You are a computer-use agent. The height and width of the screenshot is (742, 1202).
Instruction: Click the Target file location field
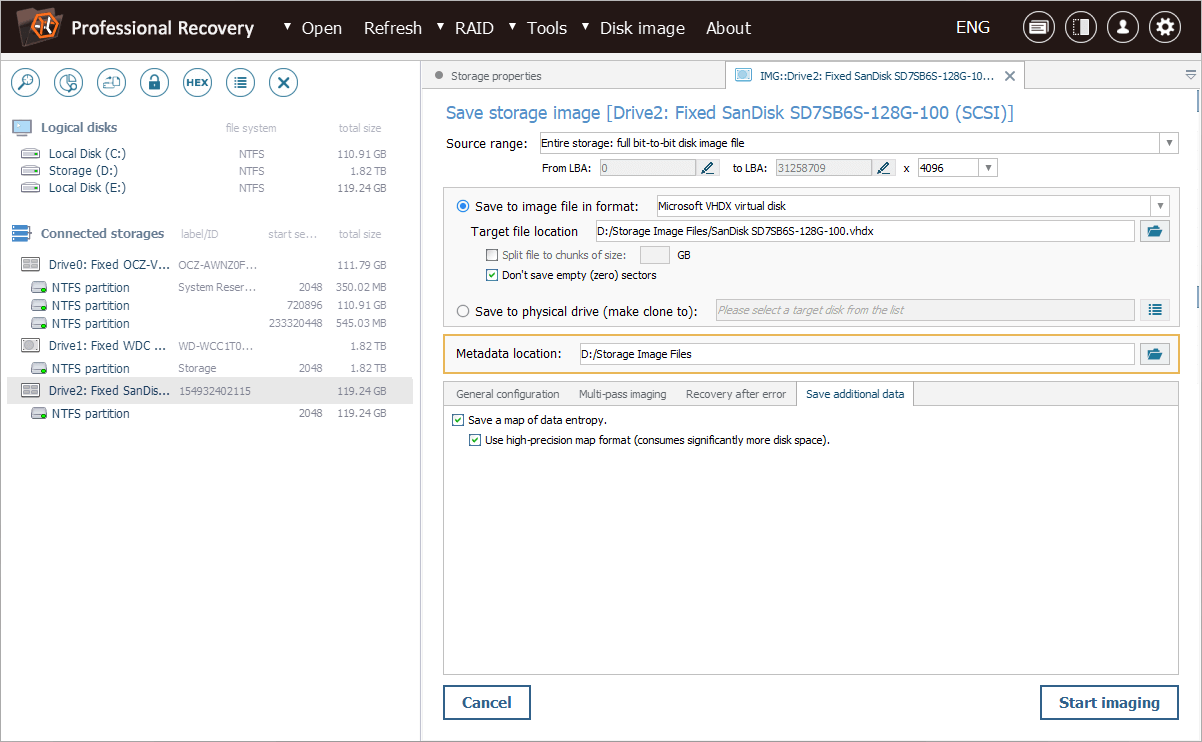pyautogui.click(x=865, y=231)
